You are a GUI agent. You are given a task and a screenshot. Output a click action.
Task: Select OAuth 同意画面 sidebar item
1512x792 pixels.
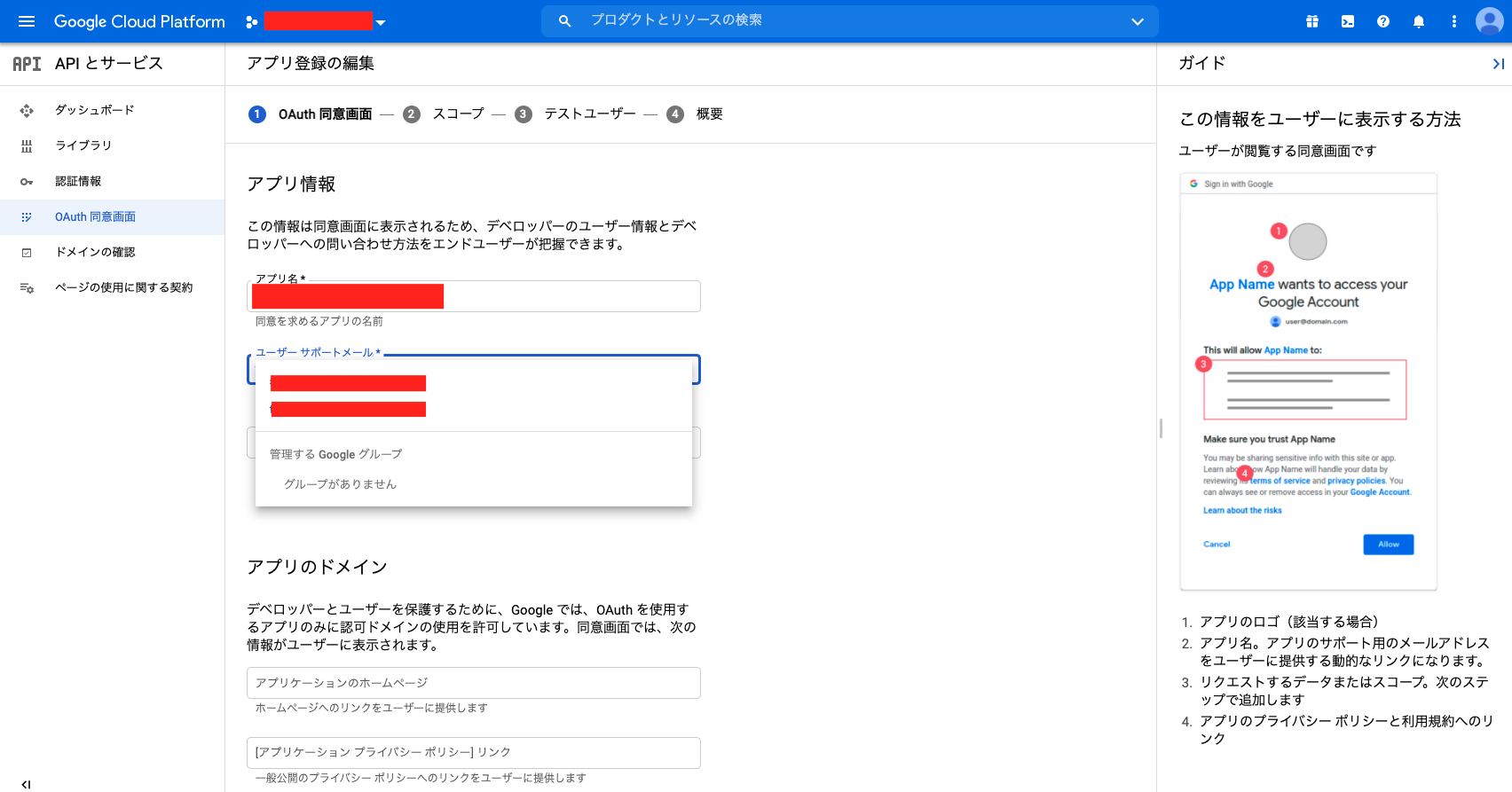click(112, 216)
